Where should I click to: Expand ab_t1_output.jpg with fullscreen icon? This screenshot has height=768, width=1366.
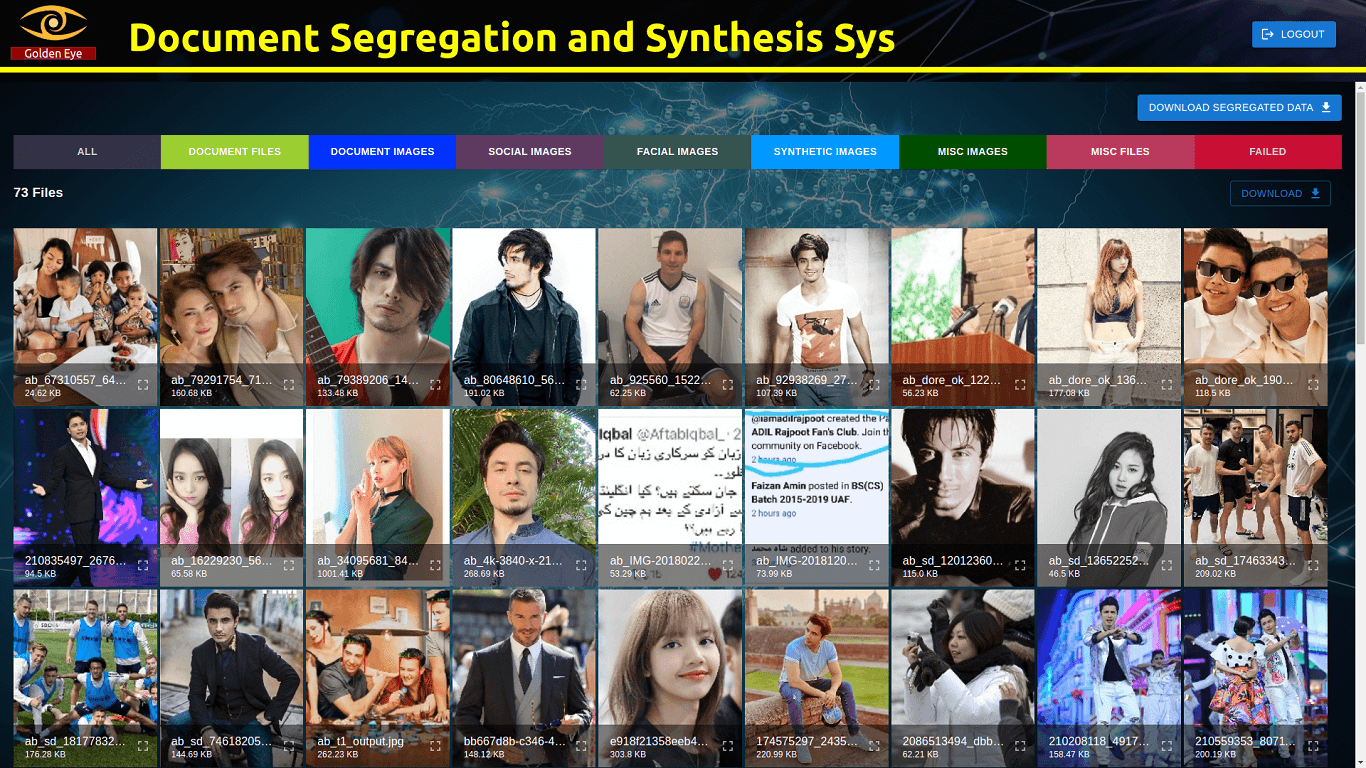coord(435,746)
